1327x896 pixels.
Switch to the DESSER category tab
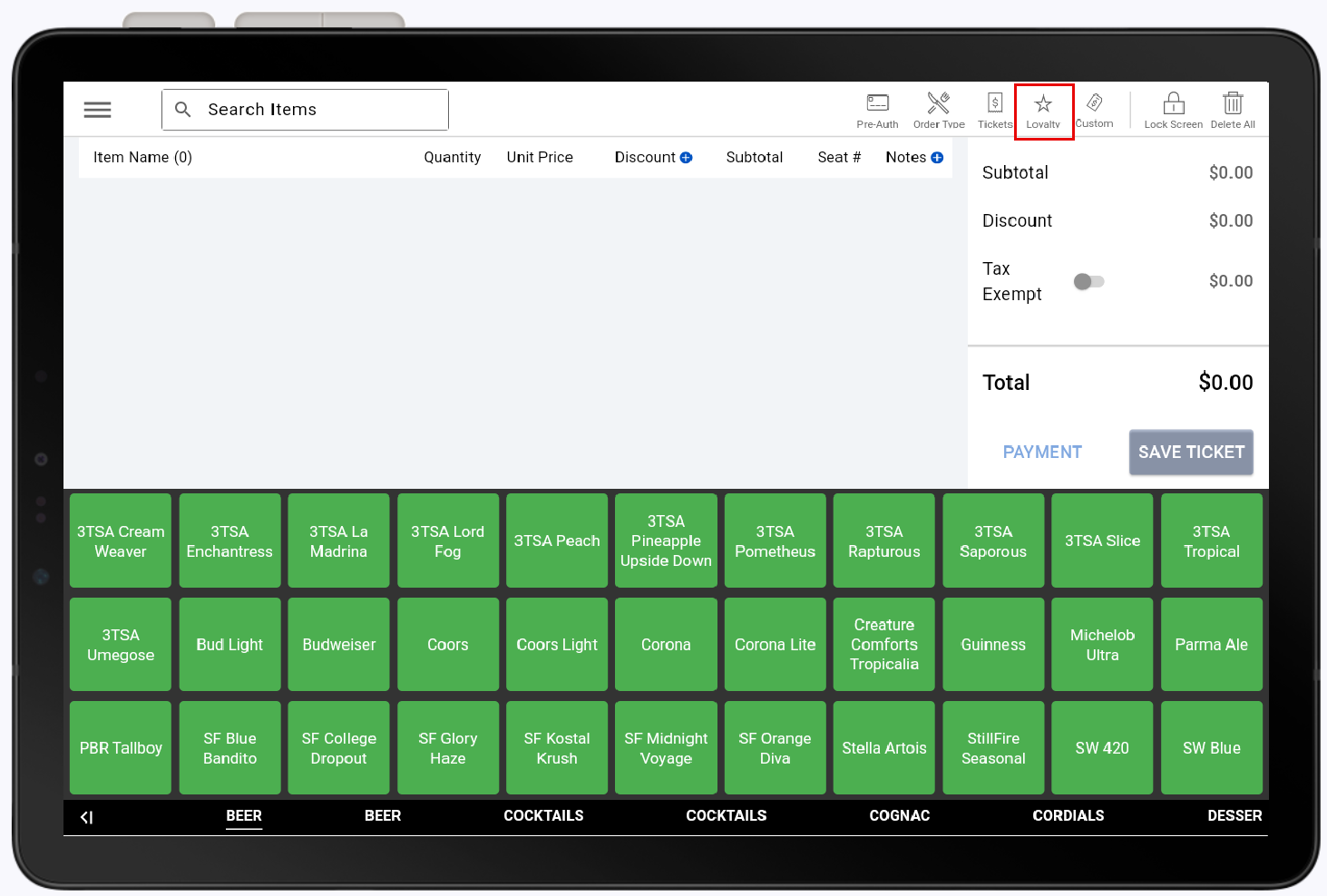point(1234,816)
